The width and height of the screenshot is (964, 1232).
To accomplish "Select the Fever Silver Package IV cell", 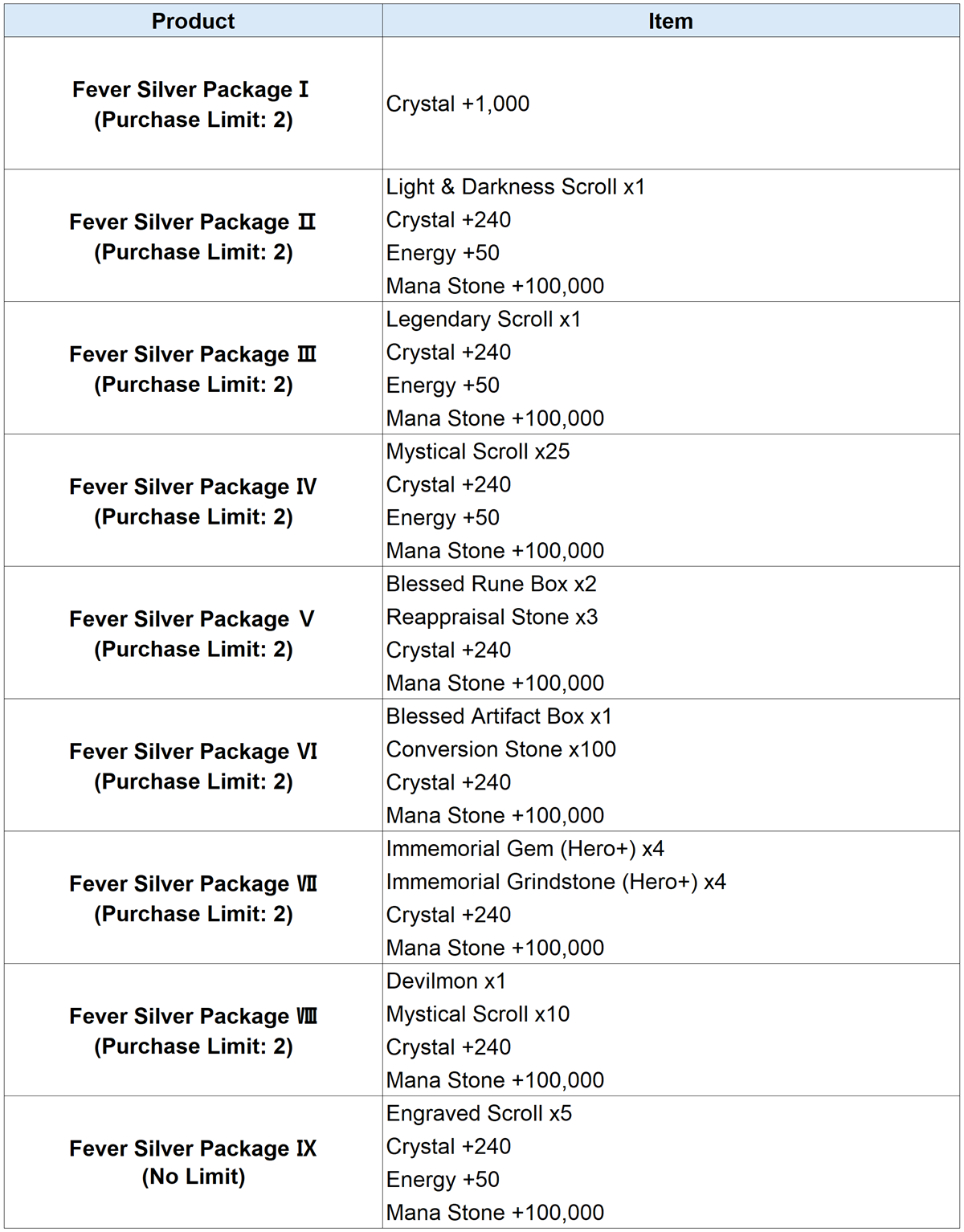I will click(x=193, y=501).
